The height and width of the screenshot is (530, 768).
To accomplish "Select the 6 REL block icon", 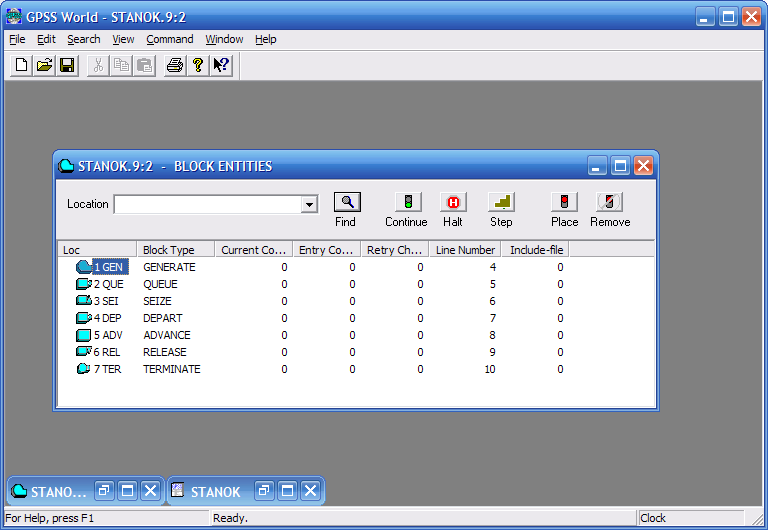I will [x=84, y=352].
